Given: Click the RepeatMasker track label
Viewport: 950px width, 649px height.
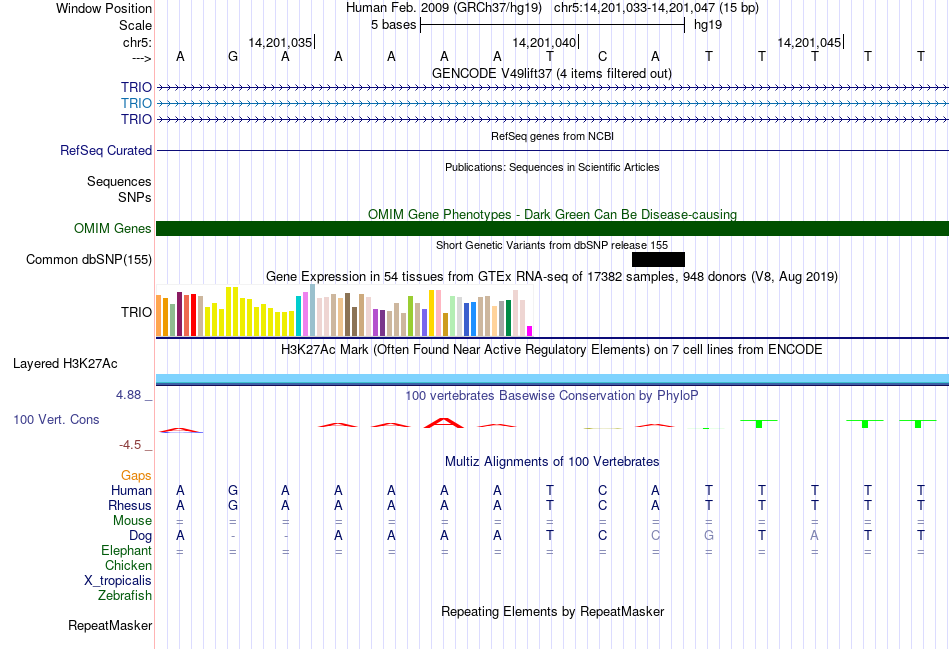Looking at the screenshot, I should 110,625.
